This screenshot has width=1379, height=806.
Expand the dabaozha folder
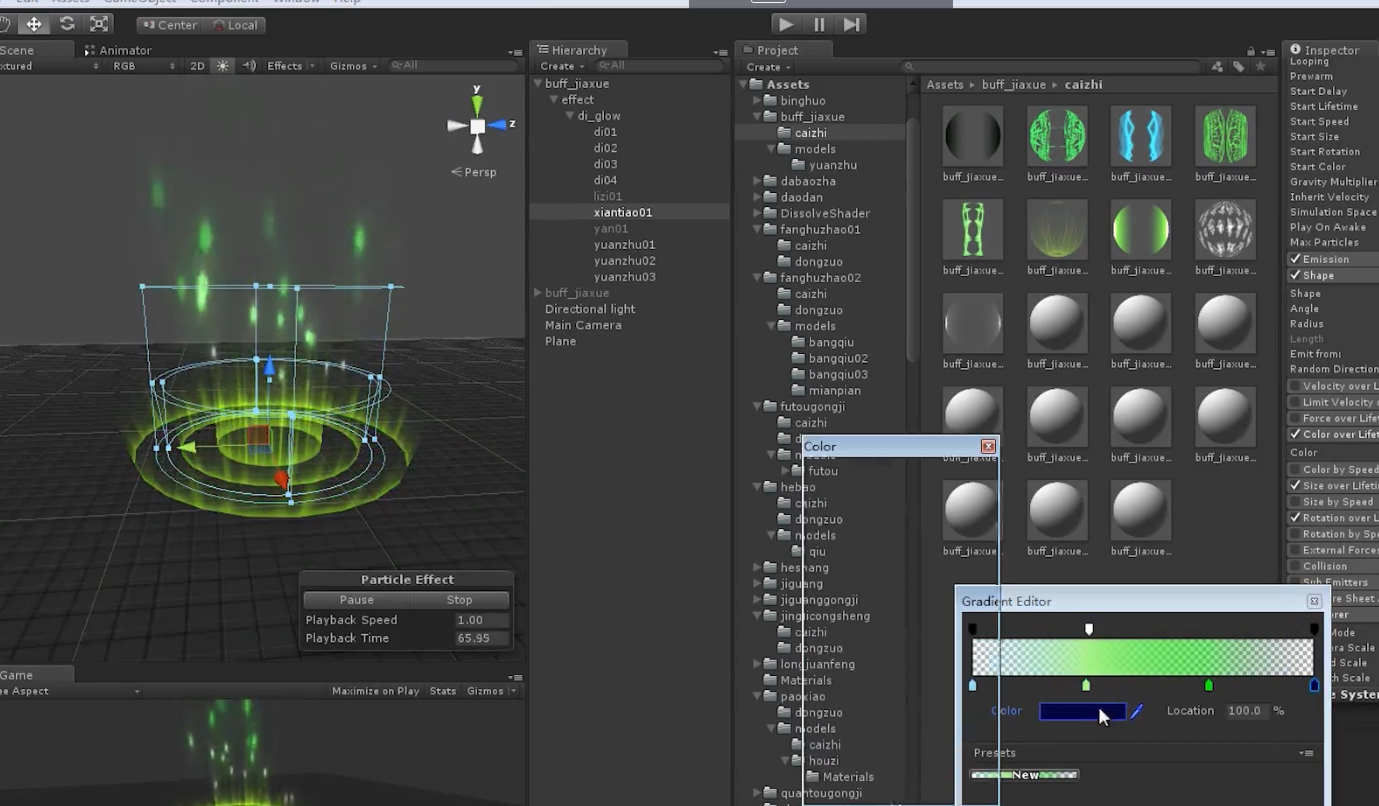(x=757, y=181)
